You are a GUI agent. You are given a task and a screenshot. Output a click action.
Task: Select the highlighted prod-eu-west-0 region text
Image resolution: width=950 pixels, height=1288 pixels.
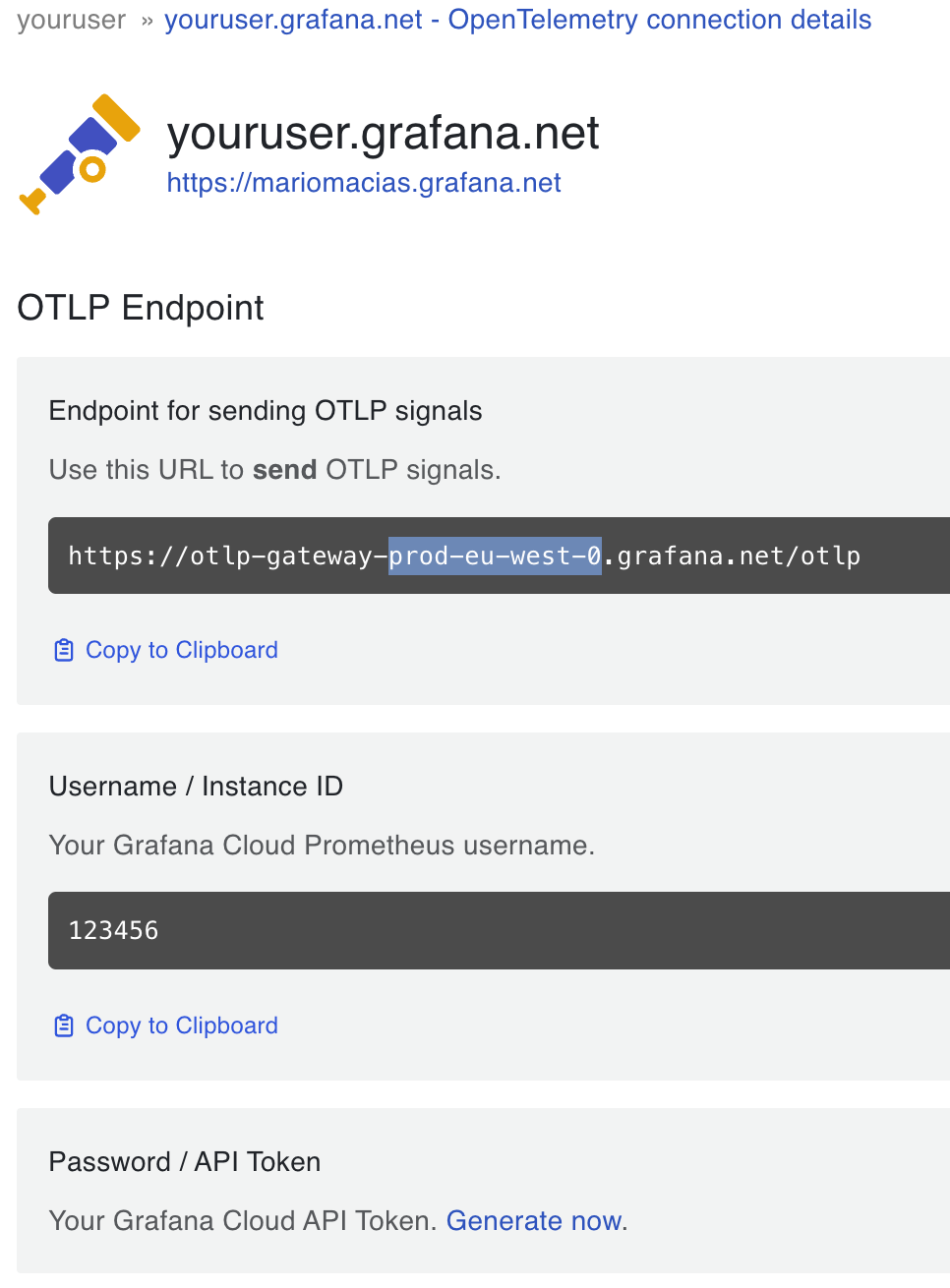click(495, 556)
